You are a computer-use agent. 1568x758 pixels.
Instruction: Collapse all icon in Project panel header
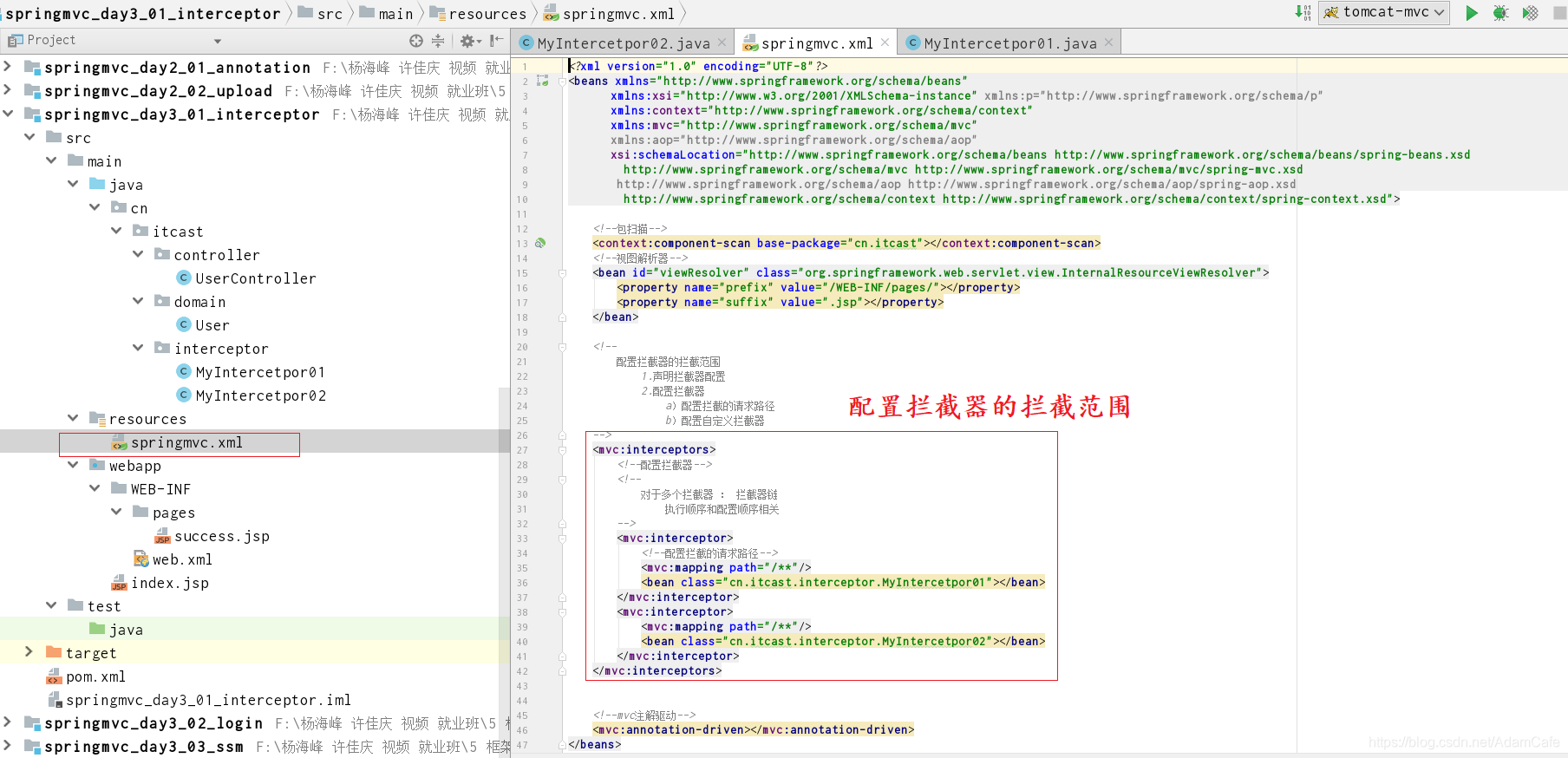click(438, 41)
